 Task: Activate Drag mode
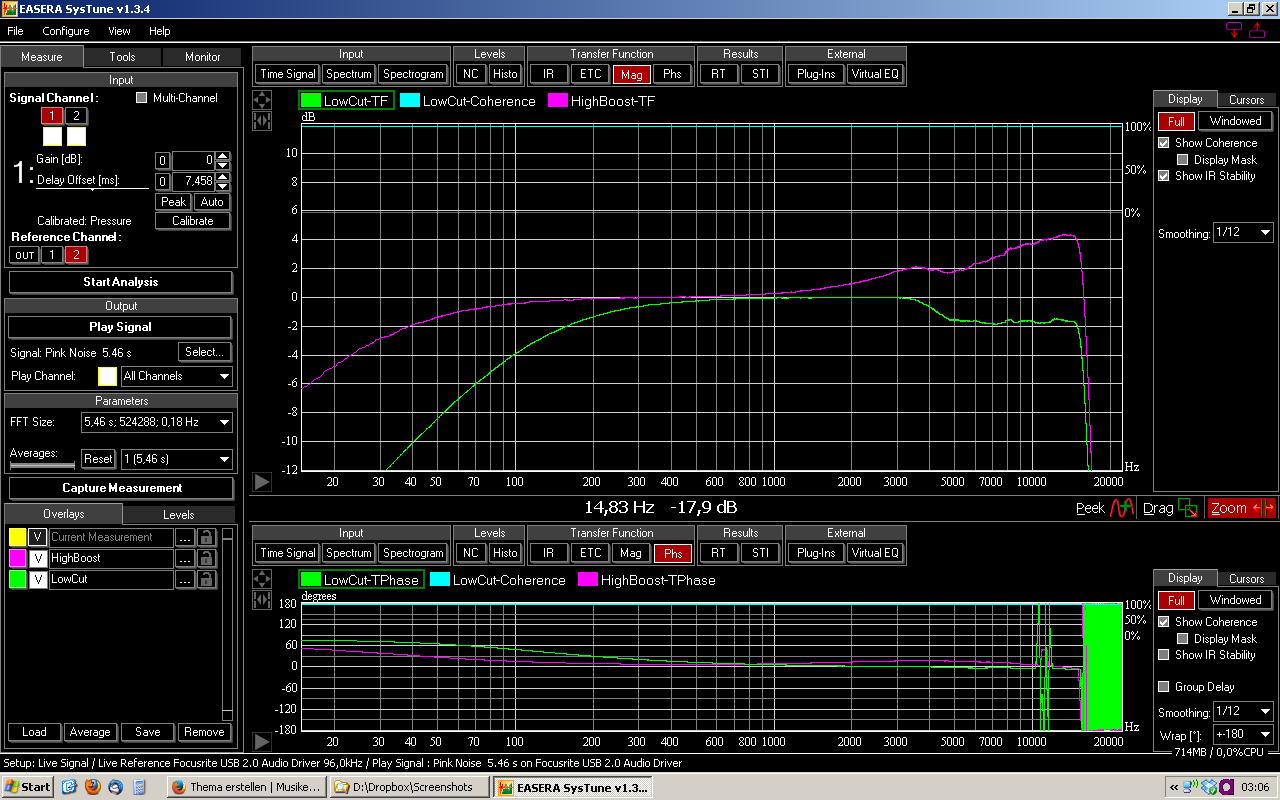pyautogui.click(x=1170, y=508)
